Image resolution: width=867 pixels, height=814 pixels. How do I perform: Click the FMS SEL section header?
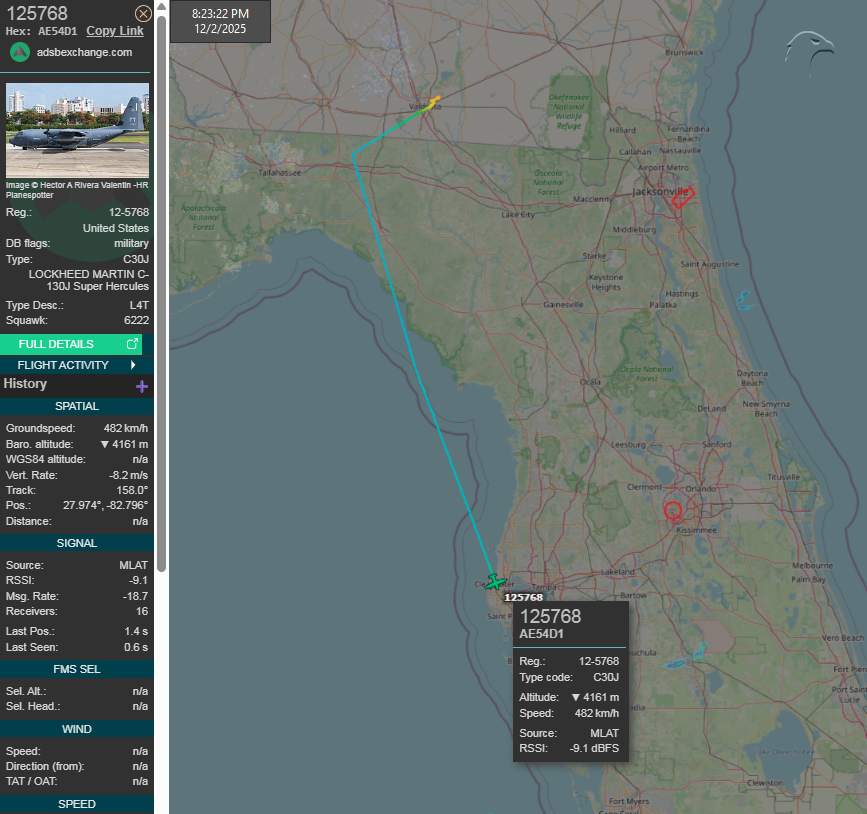coord(77,669)
